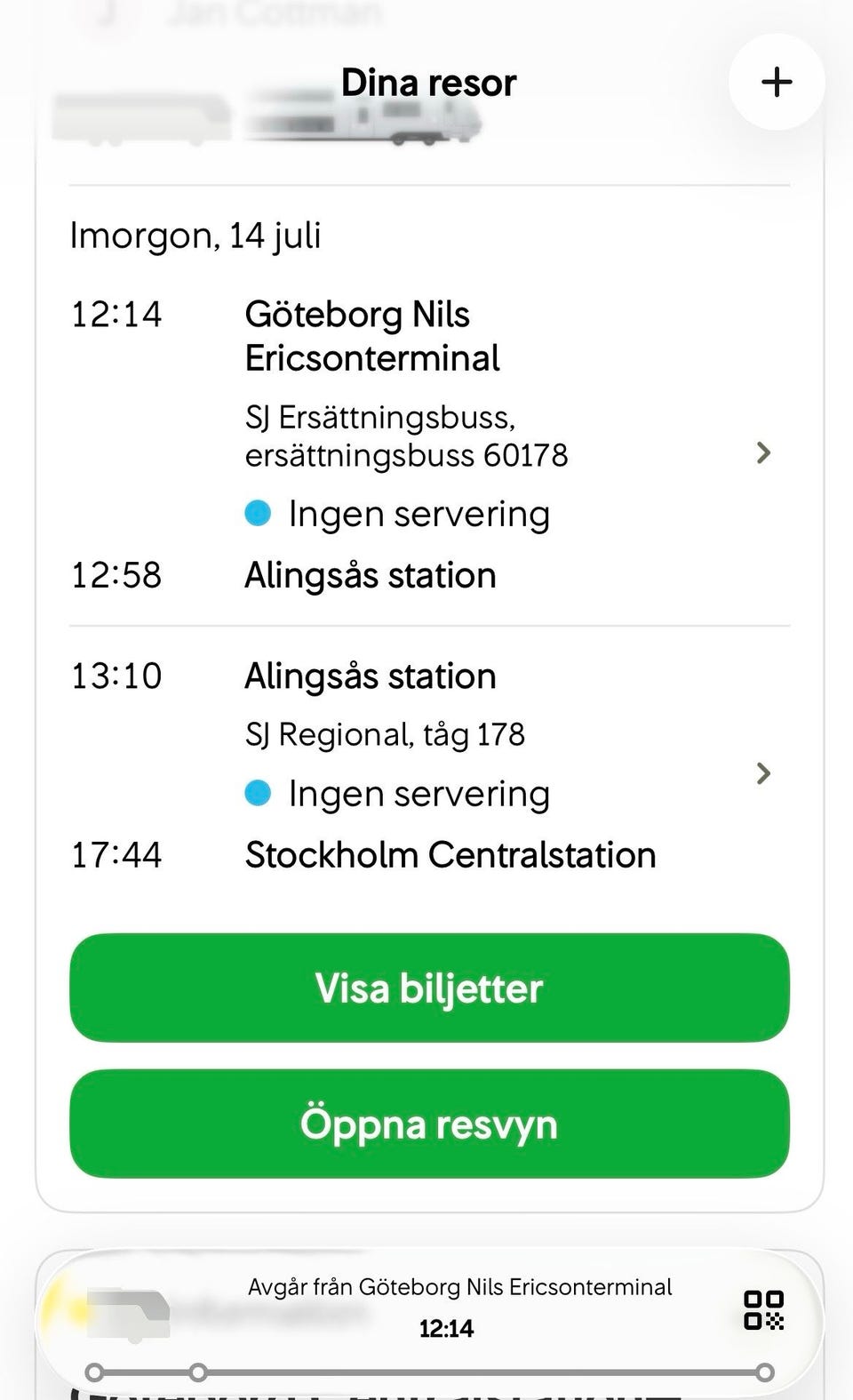The image size is (853, 1400).
Task: Select the 12:58 Alingsås station arrival
Action: 370,575
